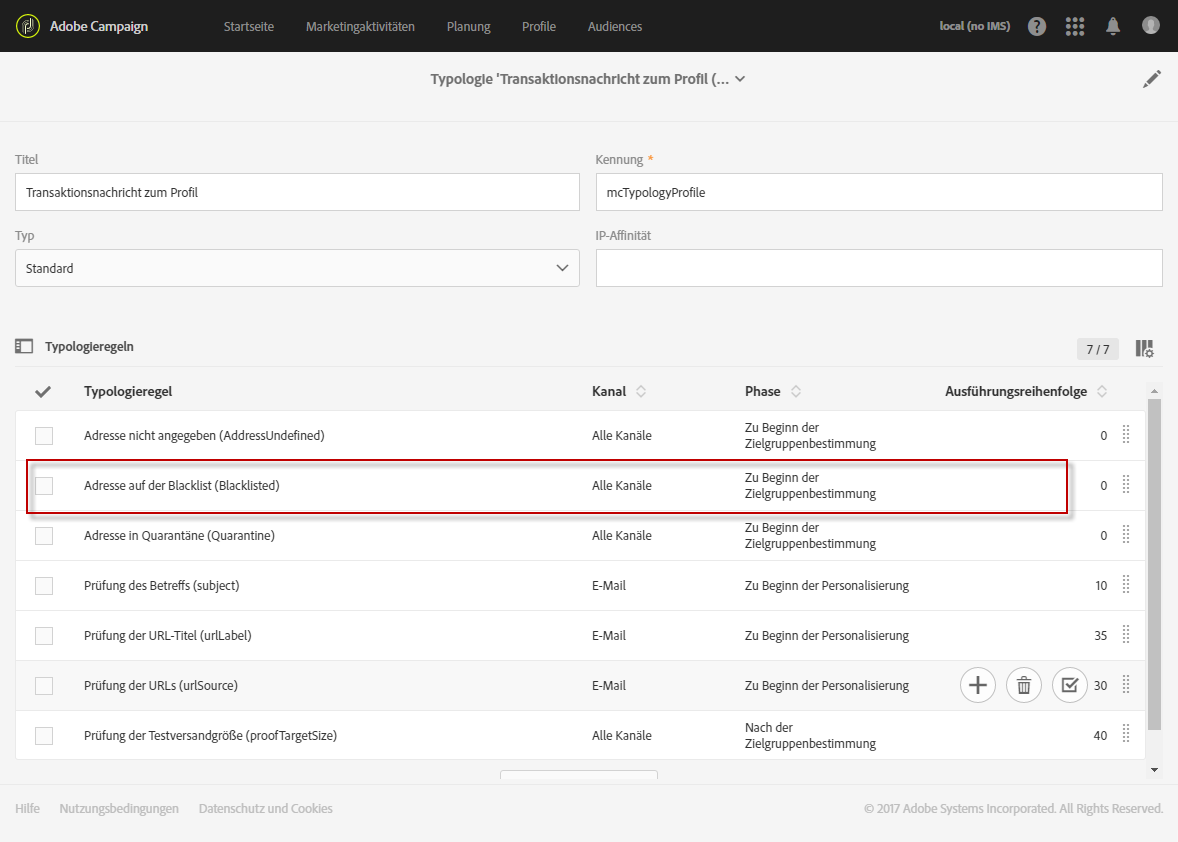Viewport: 1178px width, 842px height.
Task: Open the user profile avatar
Action: (1151, 26)
